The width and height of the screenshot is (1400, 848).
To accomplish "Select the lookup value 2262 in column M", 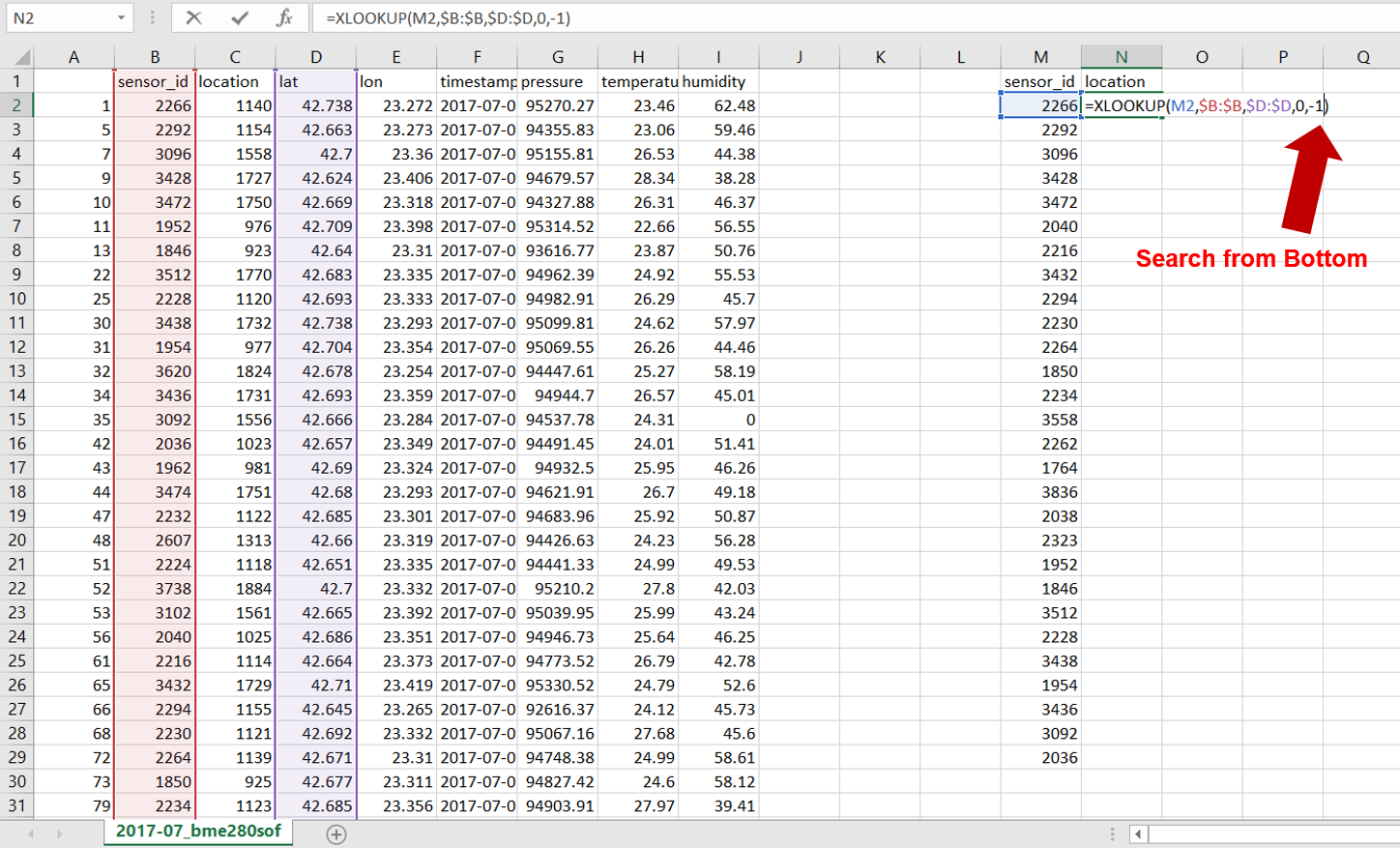I will click(1041, 444).
